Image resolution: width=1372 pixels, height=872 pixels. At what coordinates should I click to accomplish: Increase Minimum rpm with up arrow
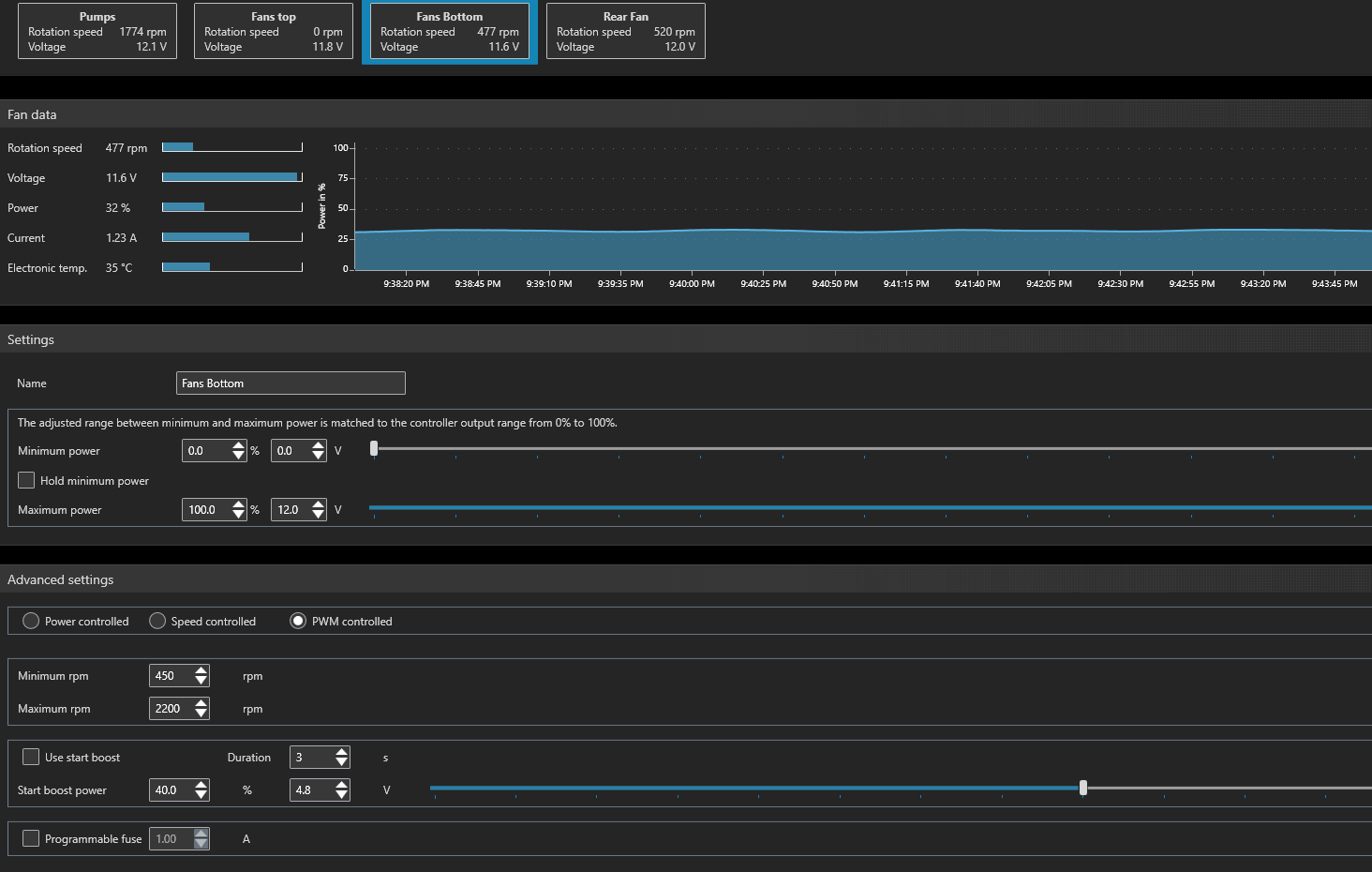201,670
